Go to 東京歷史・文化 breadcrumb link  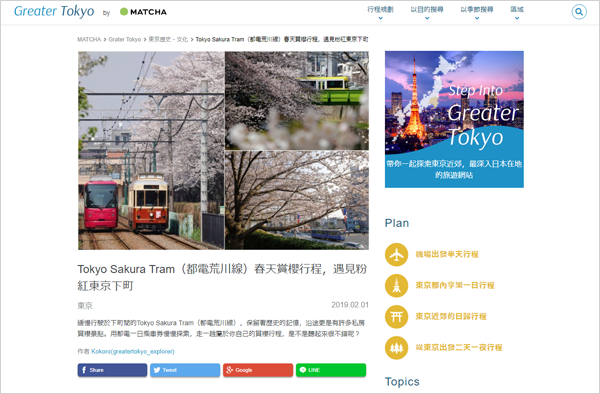click(x=168, y=39)
